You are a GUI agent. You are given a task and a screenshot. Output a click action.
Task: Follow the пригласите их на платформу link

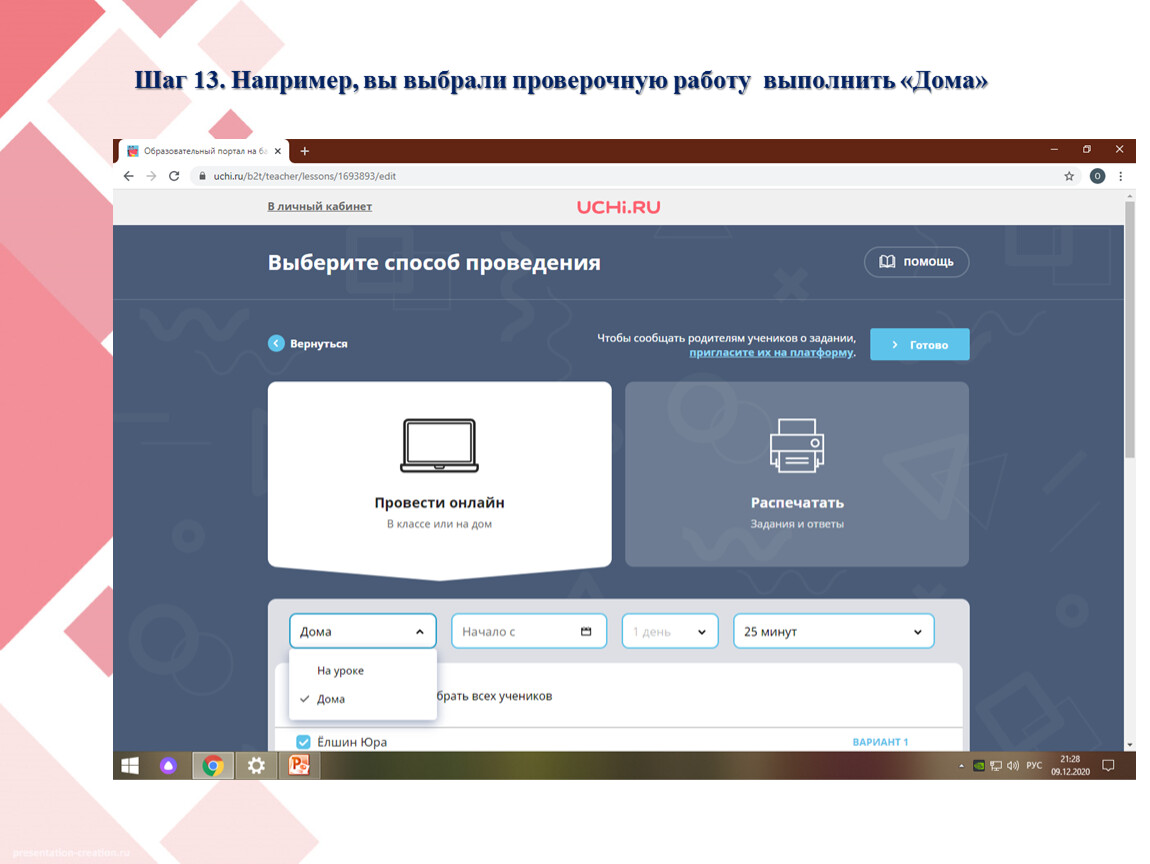(x=771, y=352)
